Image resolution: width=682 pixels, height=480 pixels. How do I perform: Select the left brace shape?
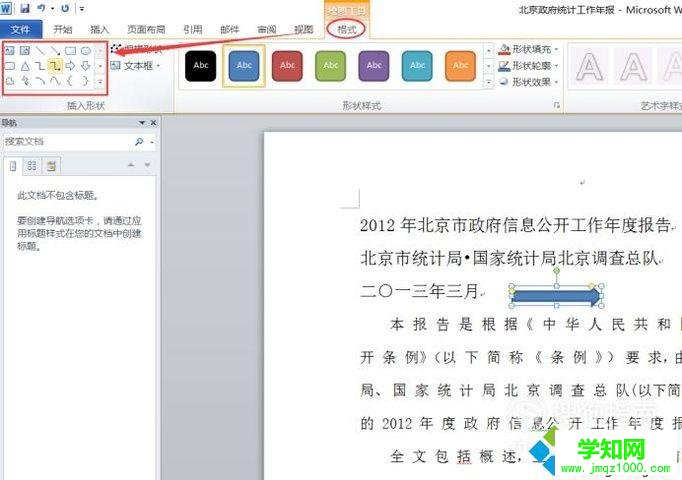70,81
